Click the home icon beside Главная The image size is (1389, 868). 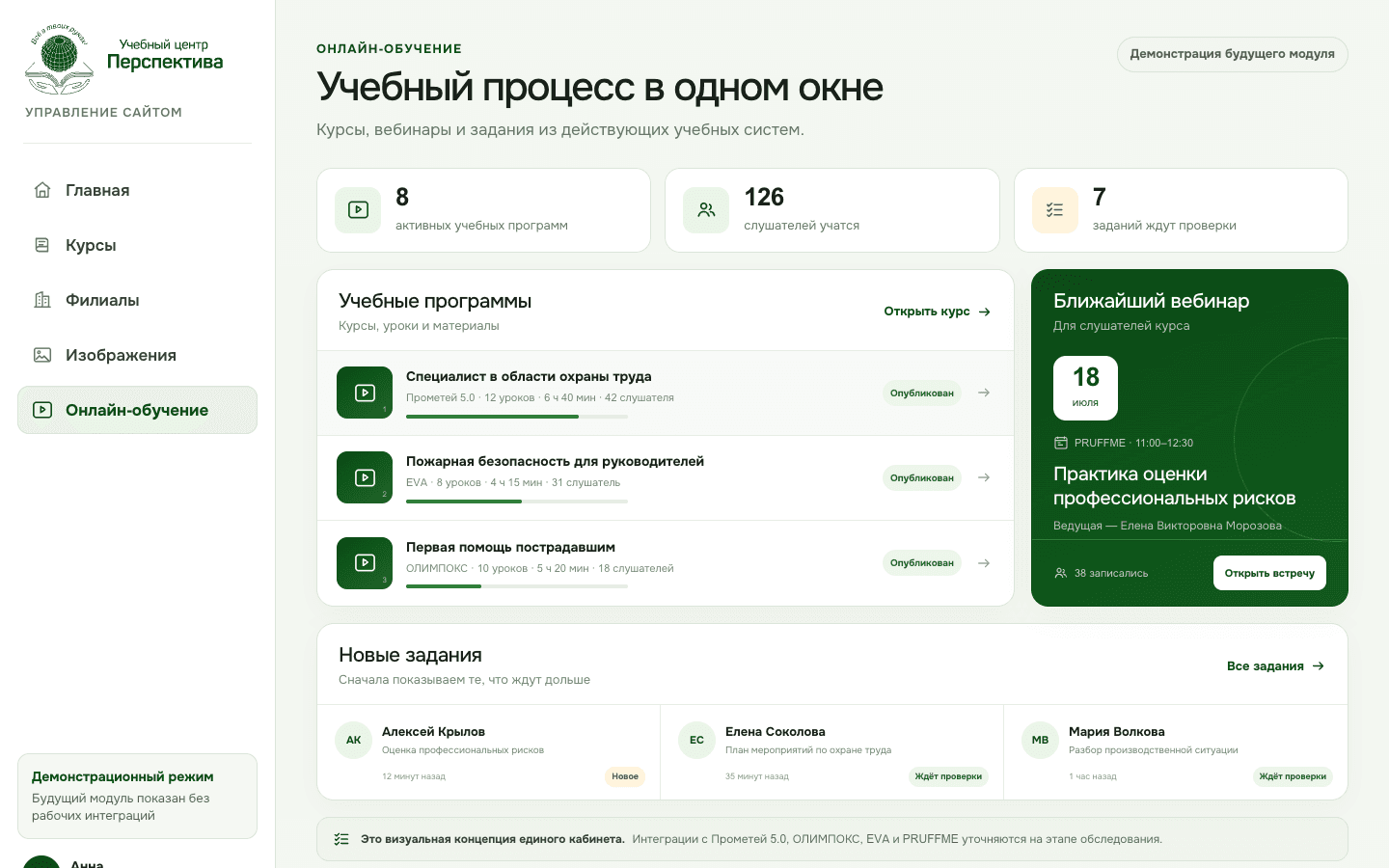click(x=42, y=190)
